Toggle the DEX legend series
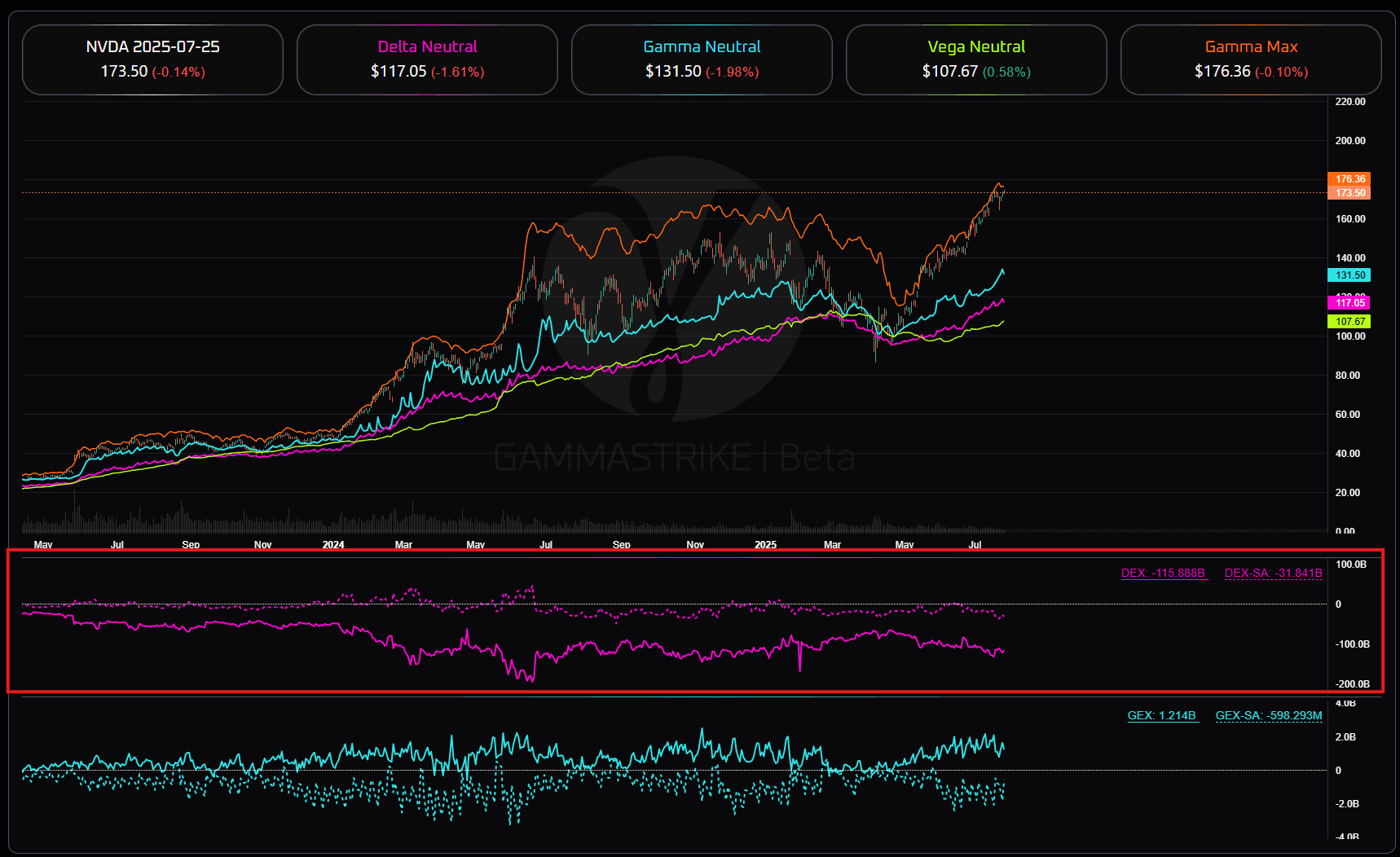 pyautogui.click(x=1163, y=573)
